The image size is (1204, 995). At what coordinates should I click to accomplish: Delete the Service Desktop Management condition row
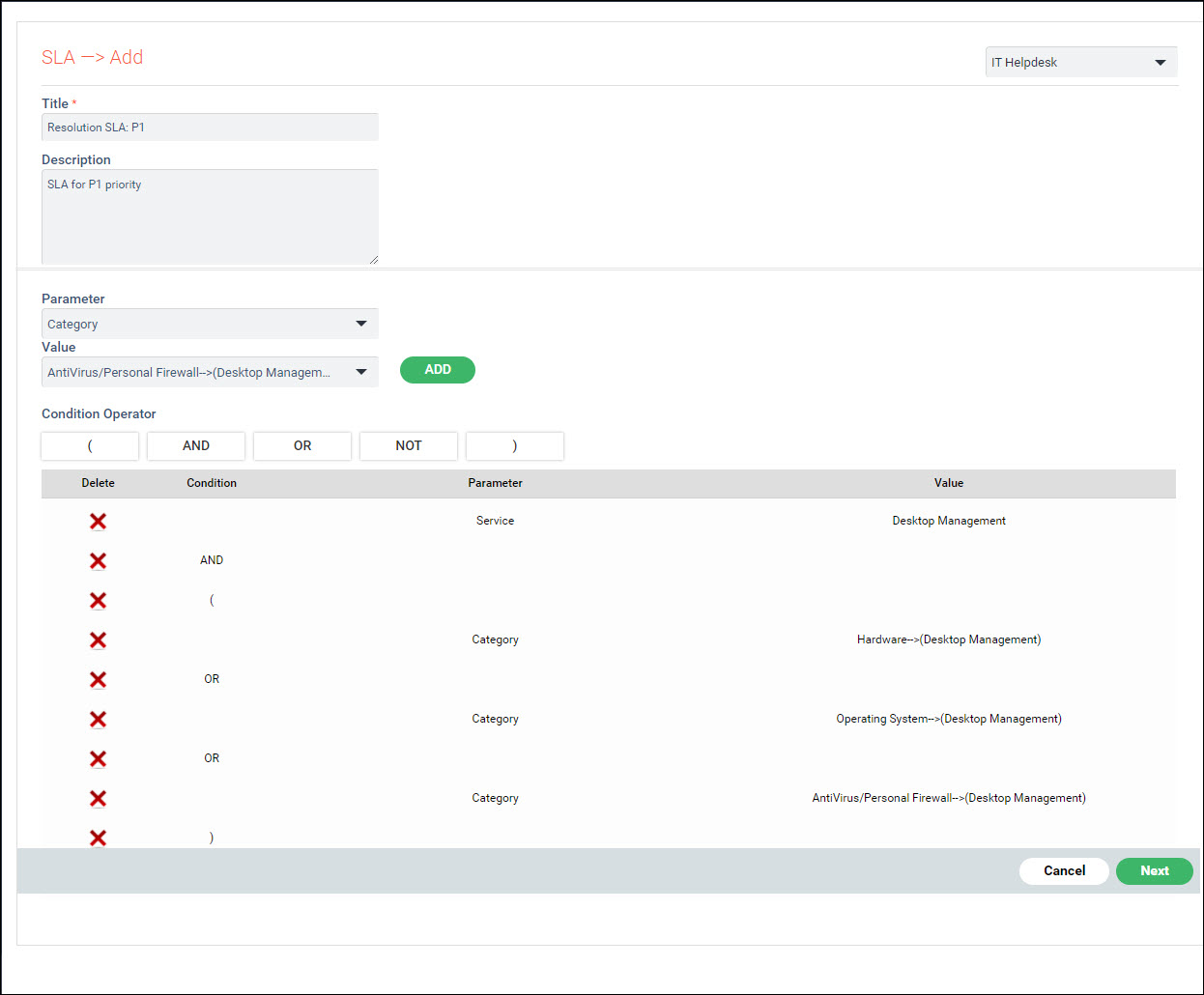[x=98, y=522]
